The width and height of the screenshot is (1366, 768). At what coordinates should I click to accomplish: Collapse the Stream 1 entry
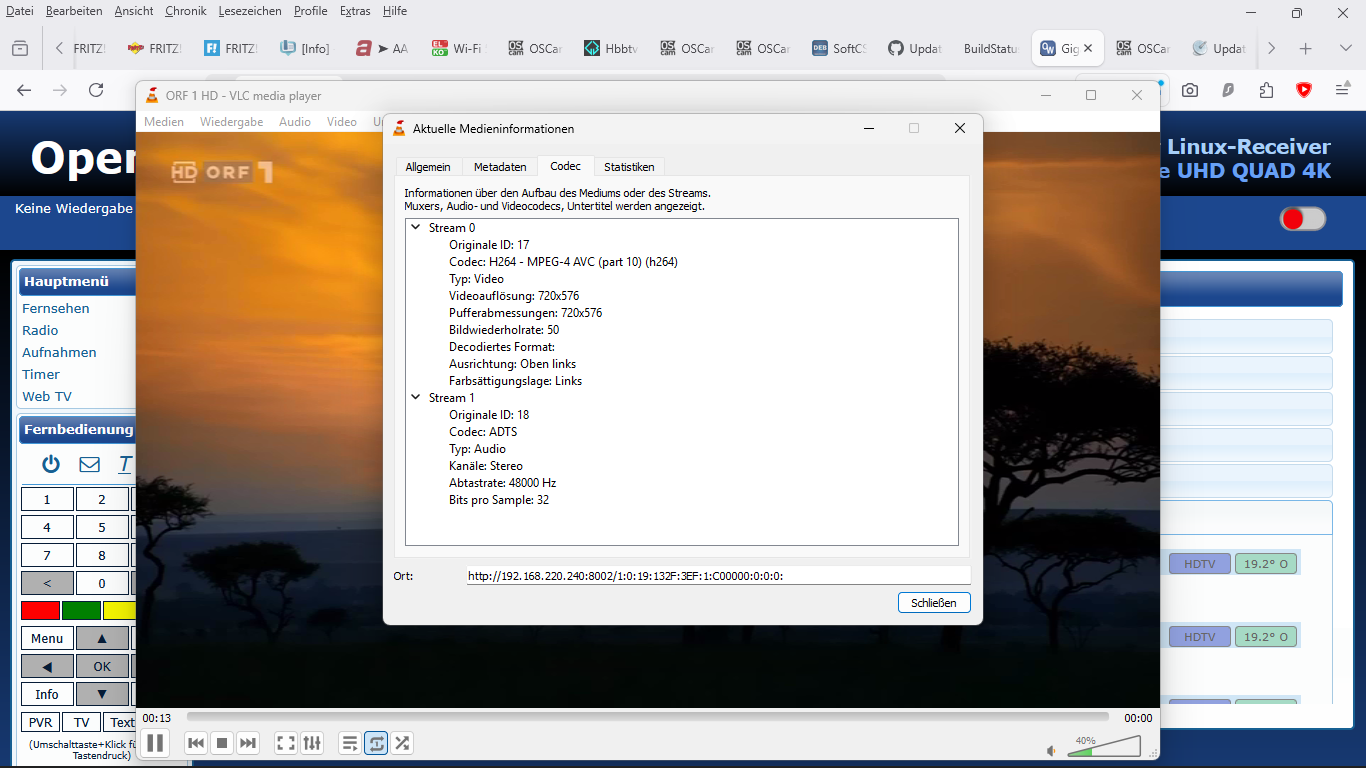[415, 397]
